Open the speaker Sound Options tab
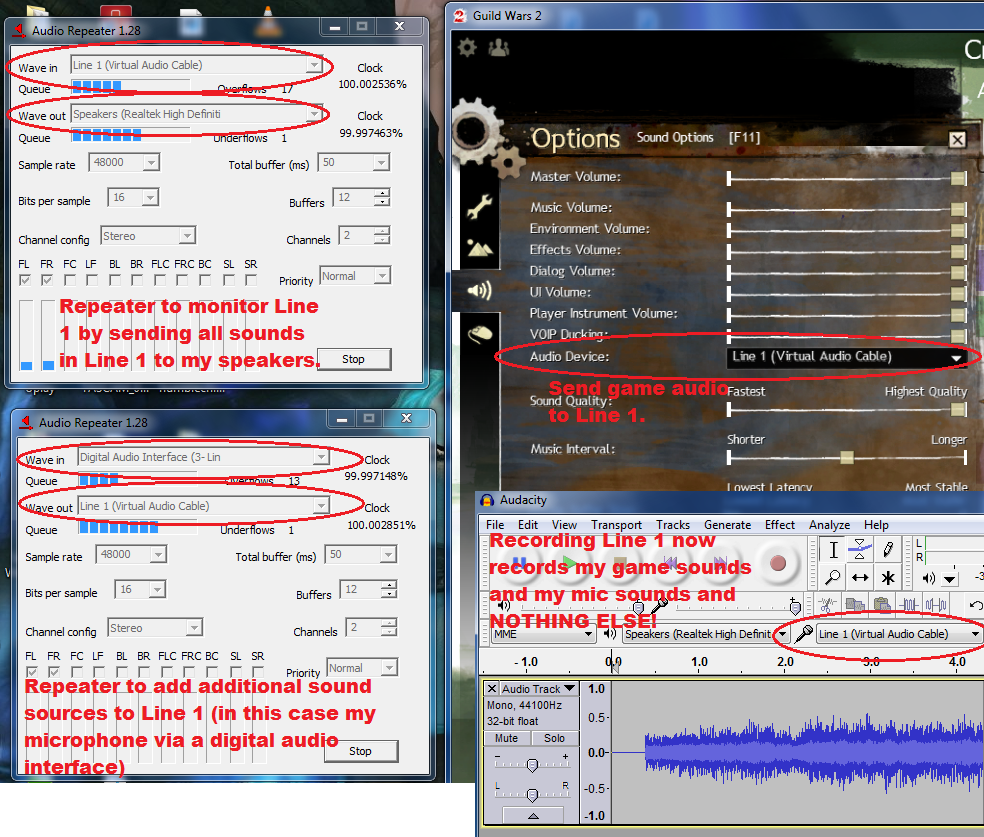Viewport: 984px width, 837px height. [479, 291]
